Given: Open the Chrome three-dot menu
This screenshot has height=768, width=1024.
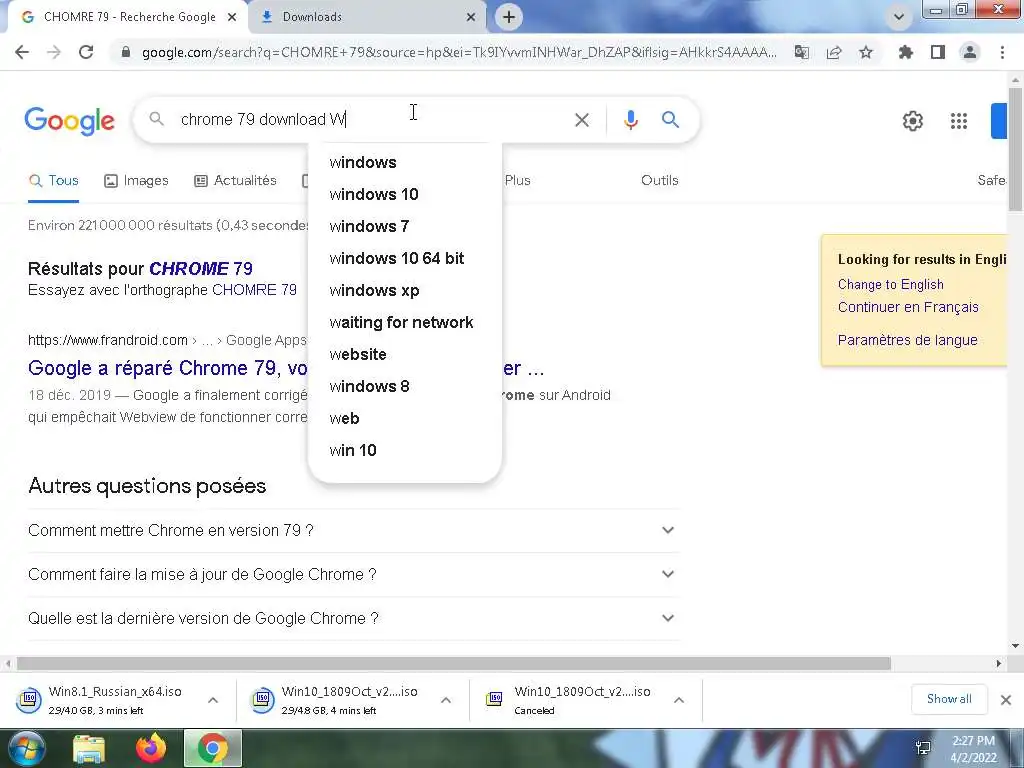Looking at the screenshot, I should pyautogui.click(x=1002, y=52).
